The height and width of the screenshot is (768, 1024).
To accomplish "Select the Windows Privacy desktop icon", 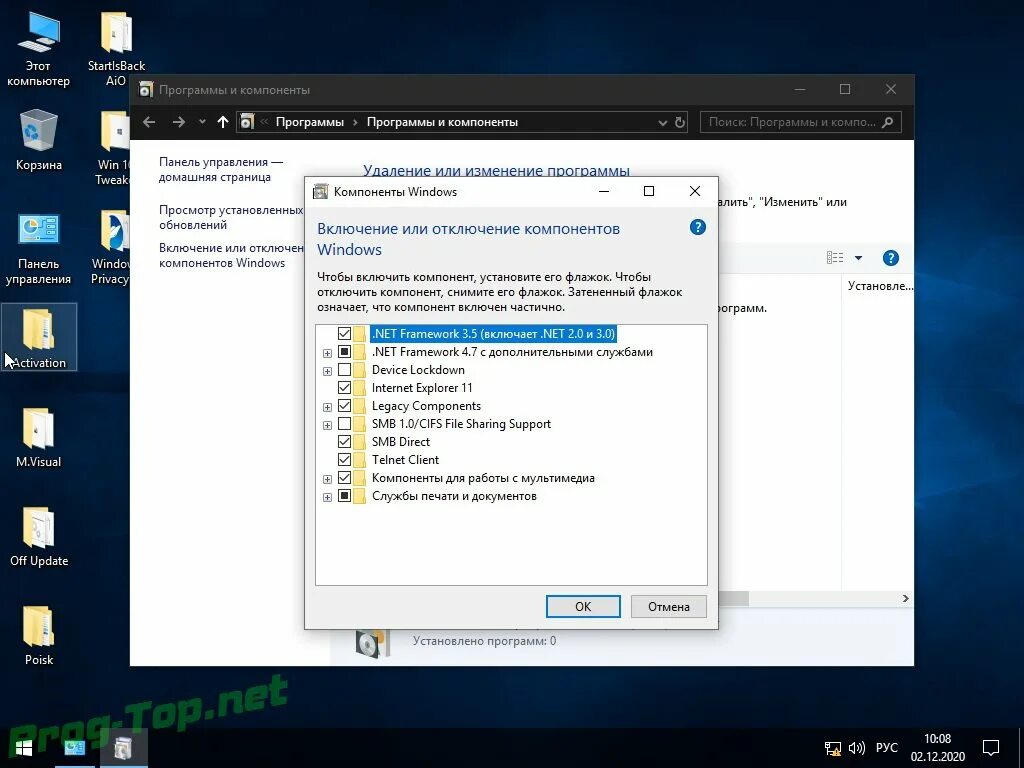I will click(x=110, y=248).
